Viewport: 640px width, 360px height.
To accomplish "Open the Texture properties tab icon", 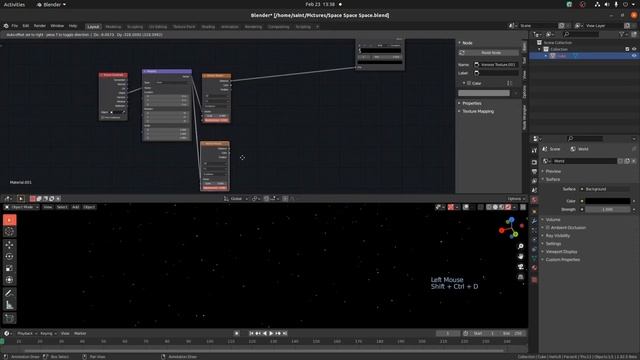I will (534, 280).
